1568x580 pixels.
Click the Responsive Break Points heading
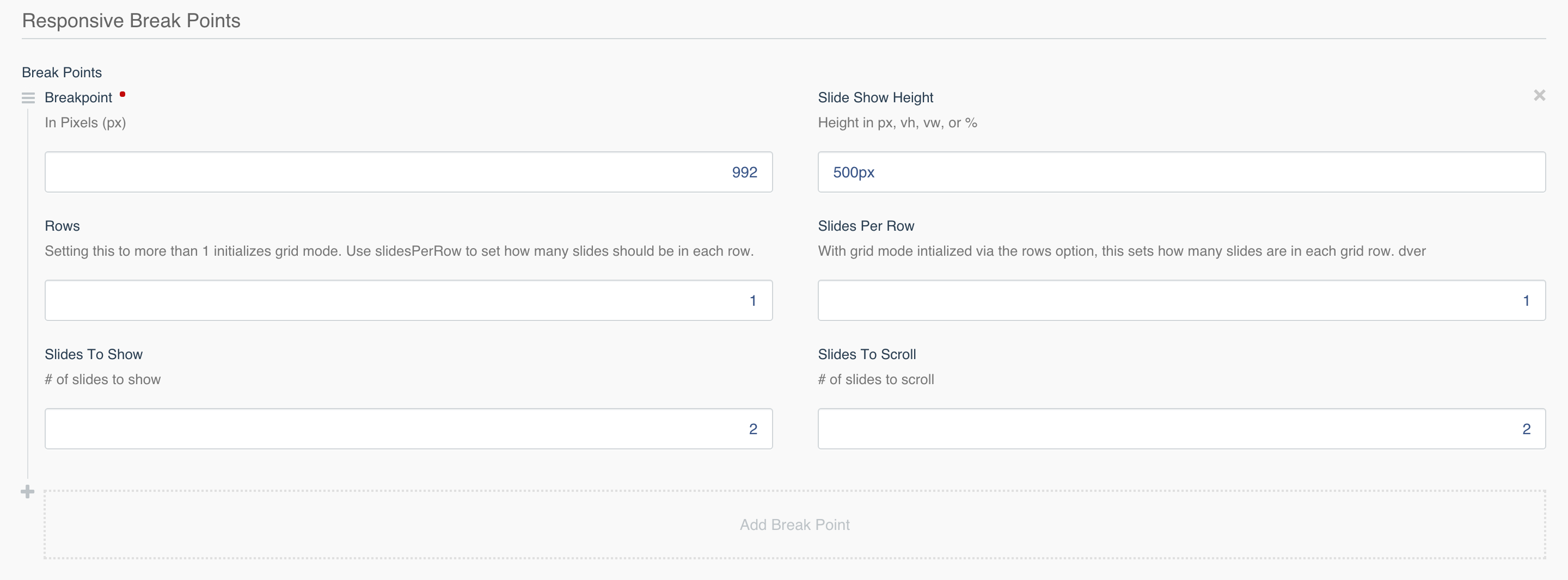click(x=131, y=21)
